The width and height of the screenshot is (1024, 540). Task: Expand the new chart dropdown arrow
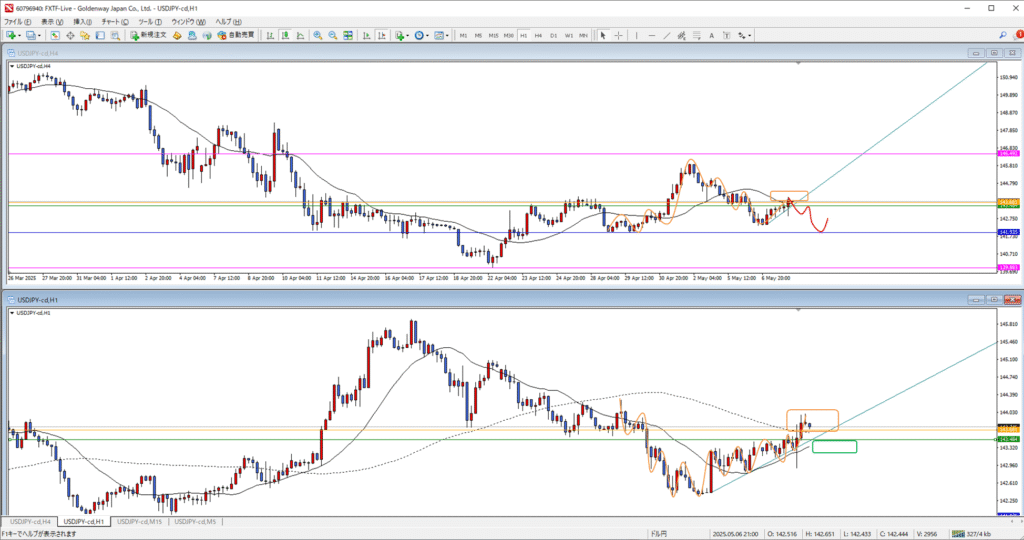[x=21, y=35]
